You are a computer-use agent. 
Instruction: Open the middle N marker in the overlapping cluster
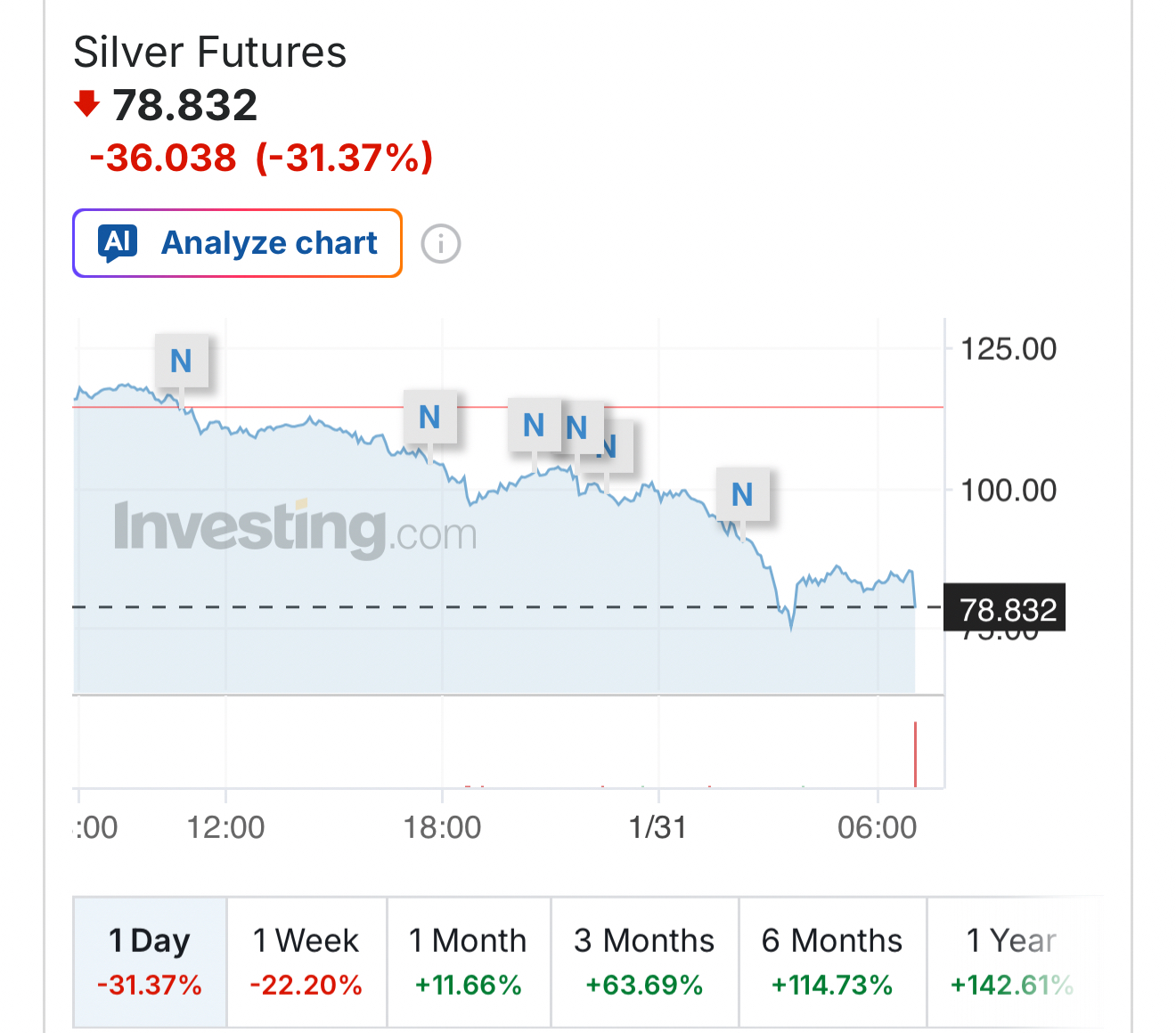point(577,427)
